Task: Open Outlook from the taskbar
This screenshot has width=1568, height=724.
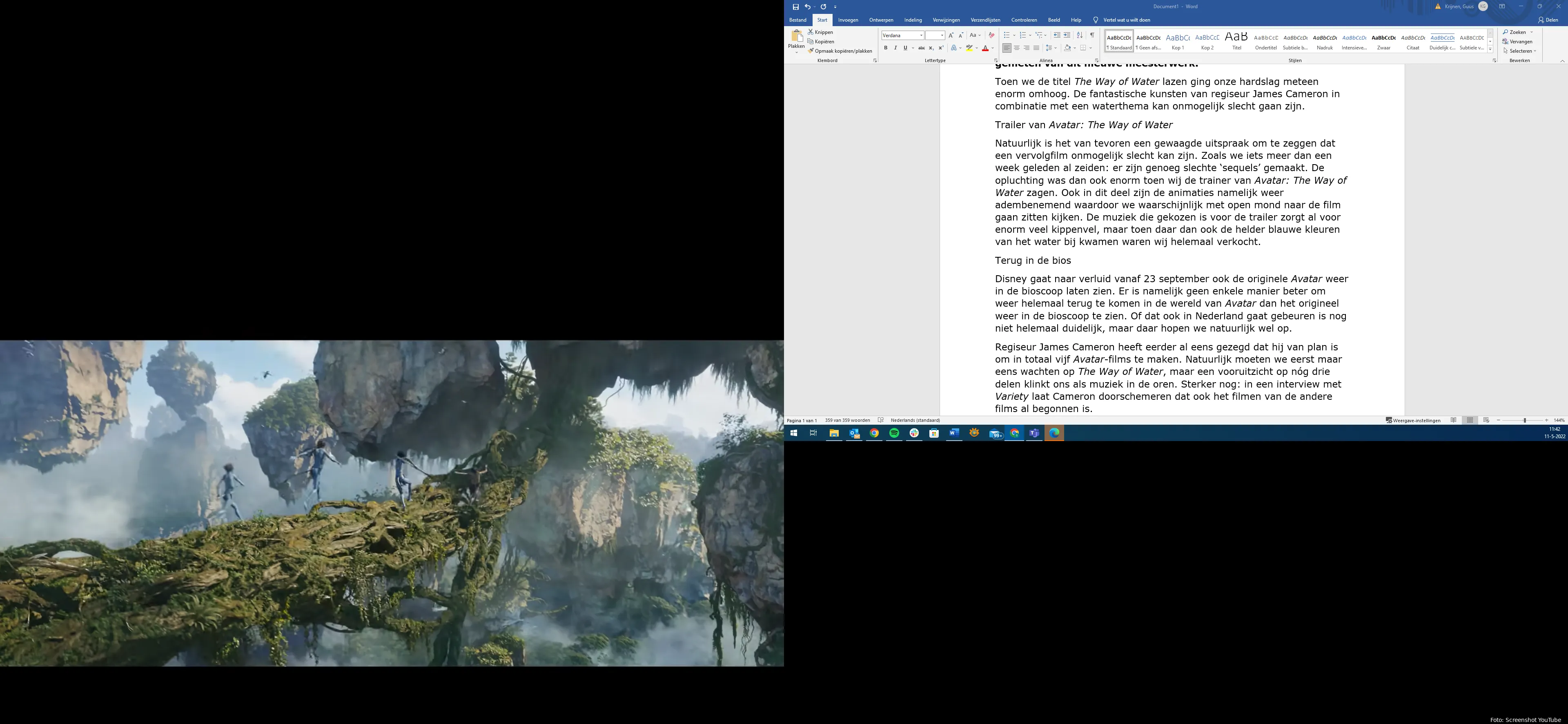Action: point(854,433)
